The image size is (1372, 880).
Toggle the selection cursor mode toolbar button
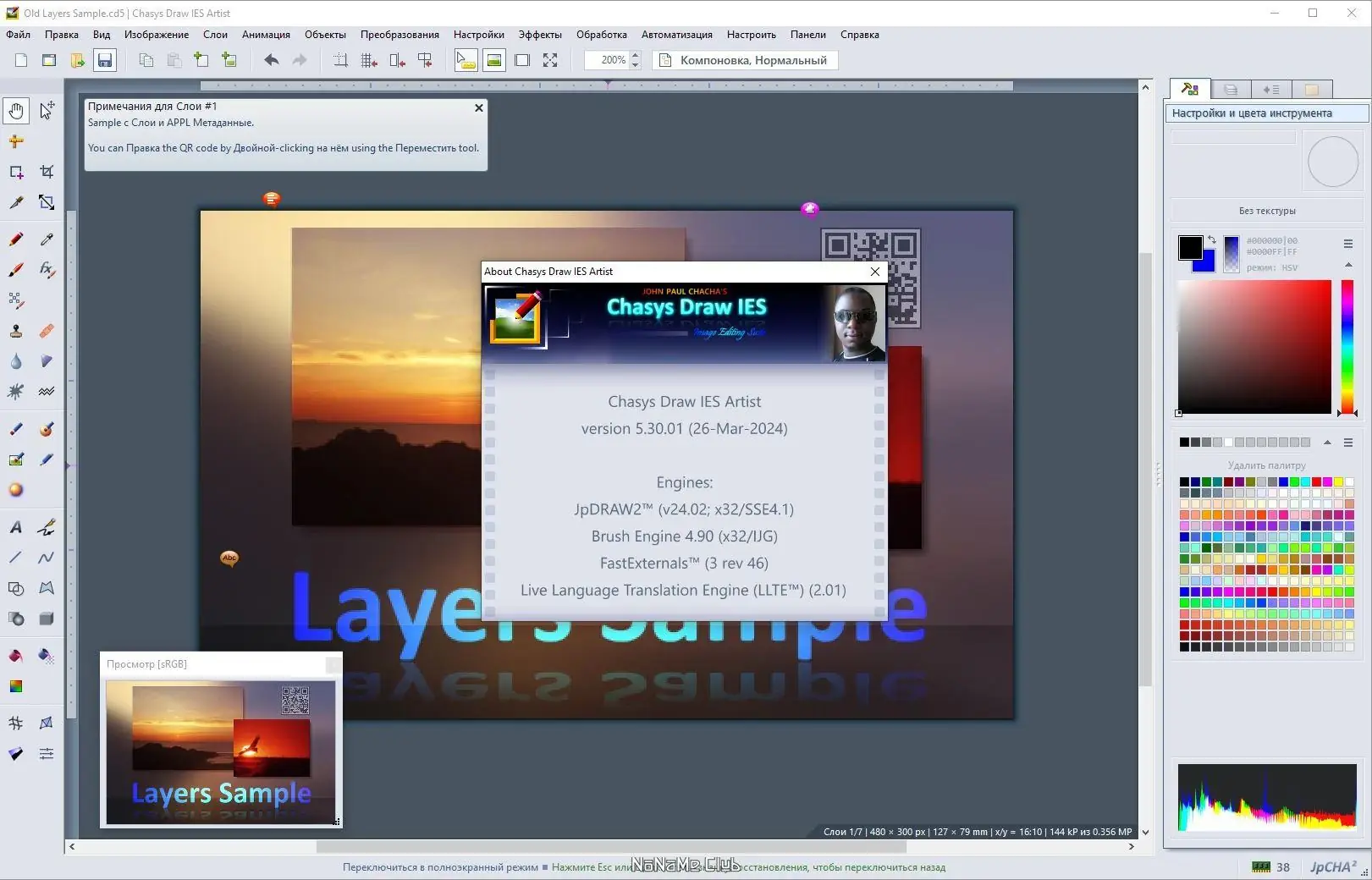[466, 60]
